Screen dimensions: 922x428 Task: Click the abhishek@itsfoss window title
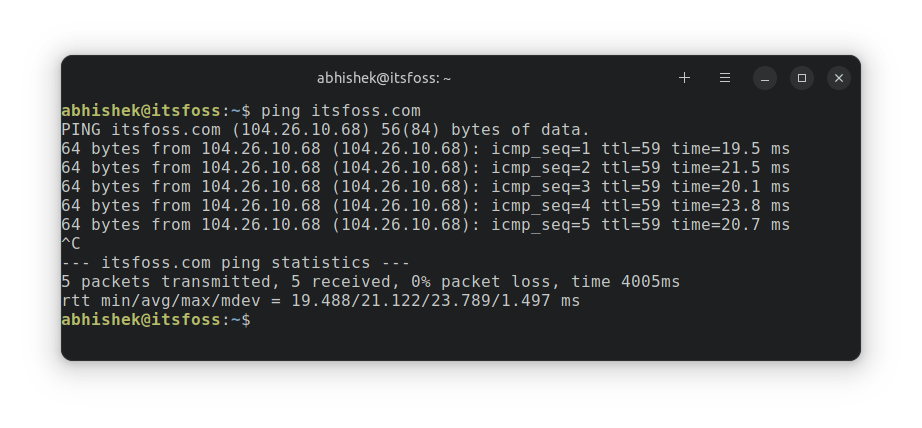(x=384, y=78)
